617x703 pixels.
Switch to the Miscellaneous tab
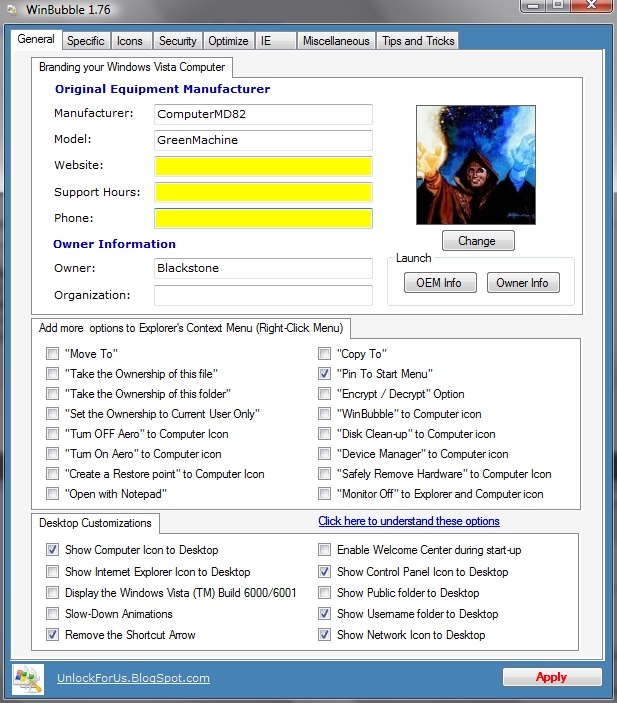[336, 41]
